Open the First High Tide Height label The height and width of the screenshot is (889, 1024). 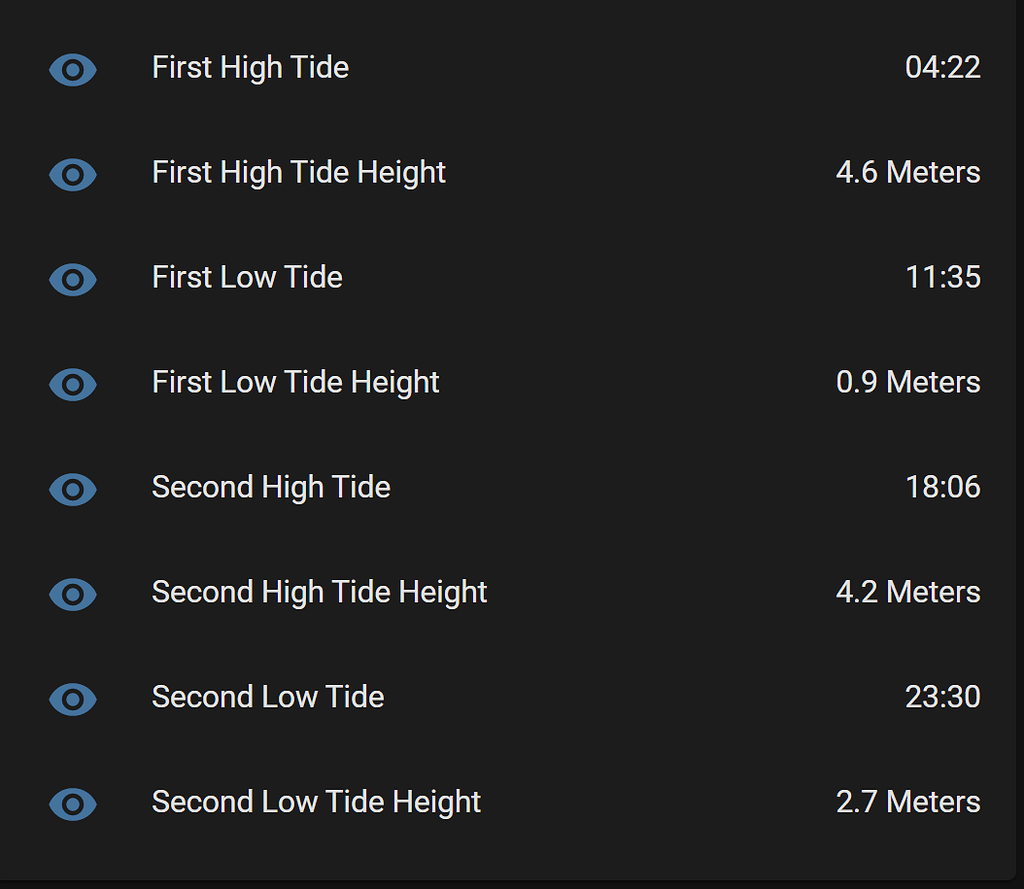coord(298,173)
